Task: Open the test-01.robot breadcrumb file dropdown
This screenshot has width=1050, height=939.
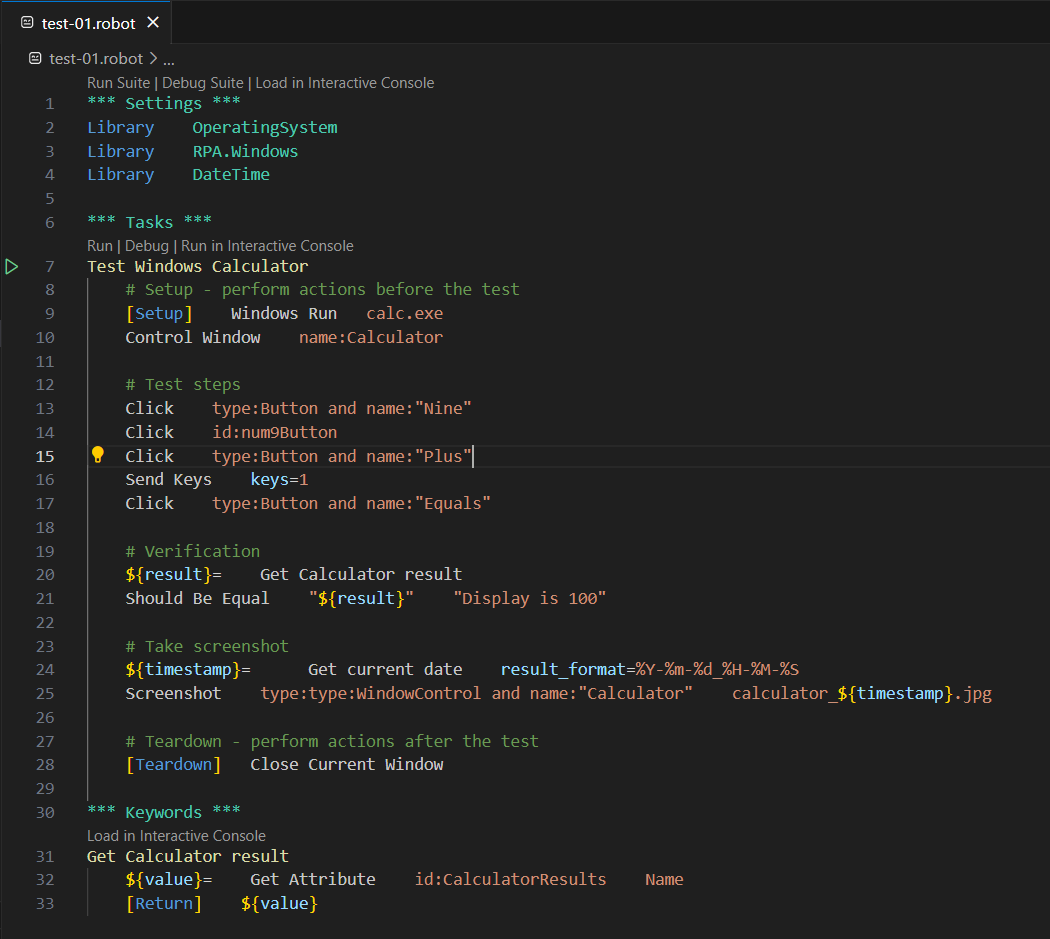Action: tap(96, 59)
